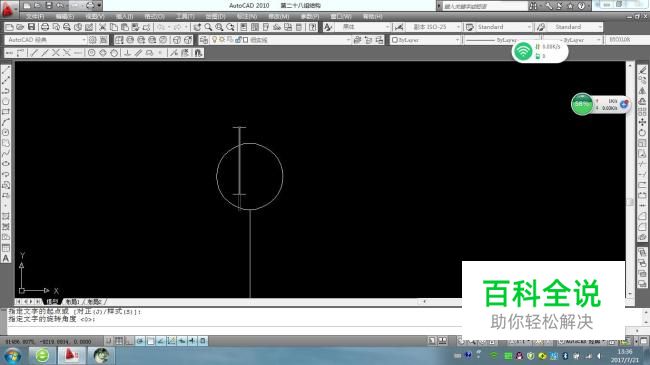650x365 pixels.
Task: Open the Linetype ByLayer dropdown
Action: point(501,40)
